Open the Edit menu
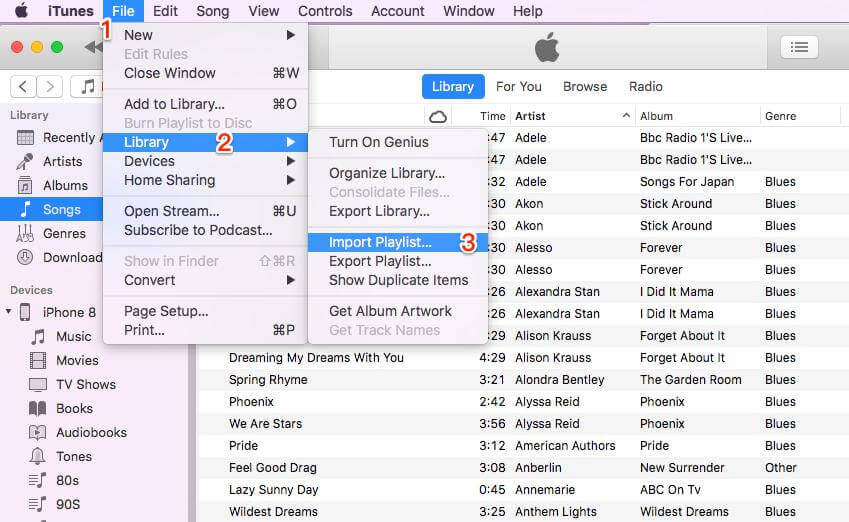 165,11
